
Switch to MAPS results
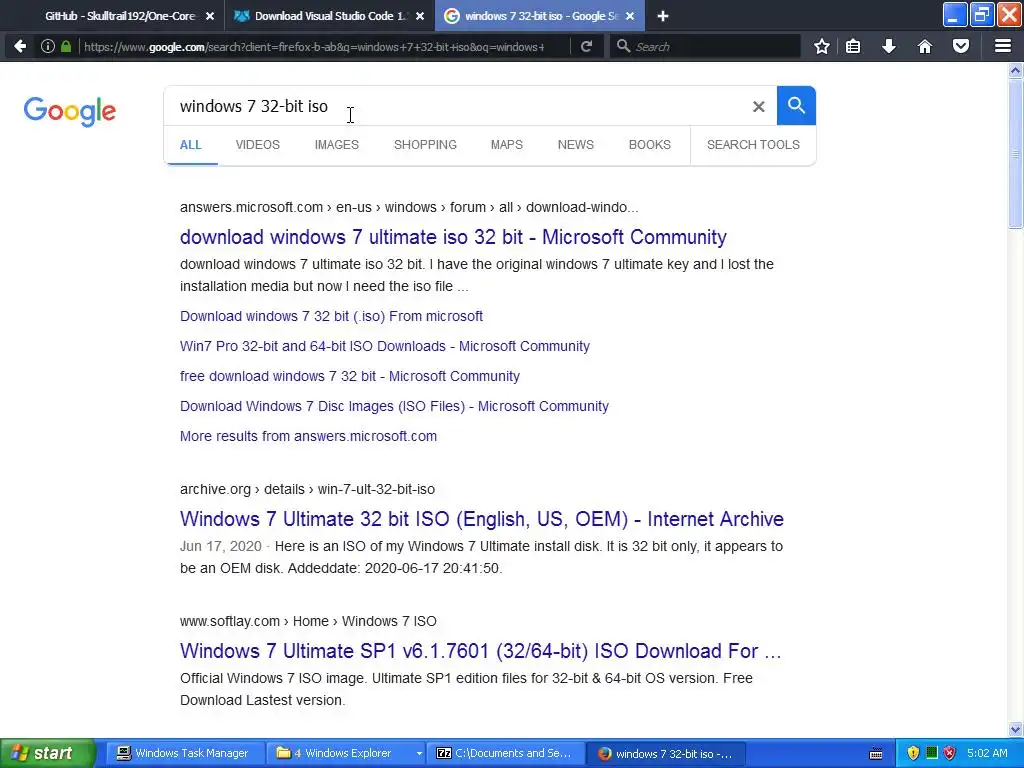[507, 145]
